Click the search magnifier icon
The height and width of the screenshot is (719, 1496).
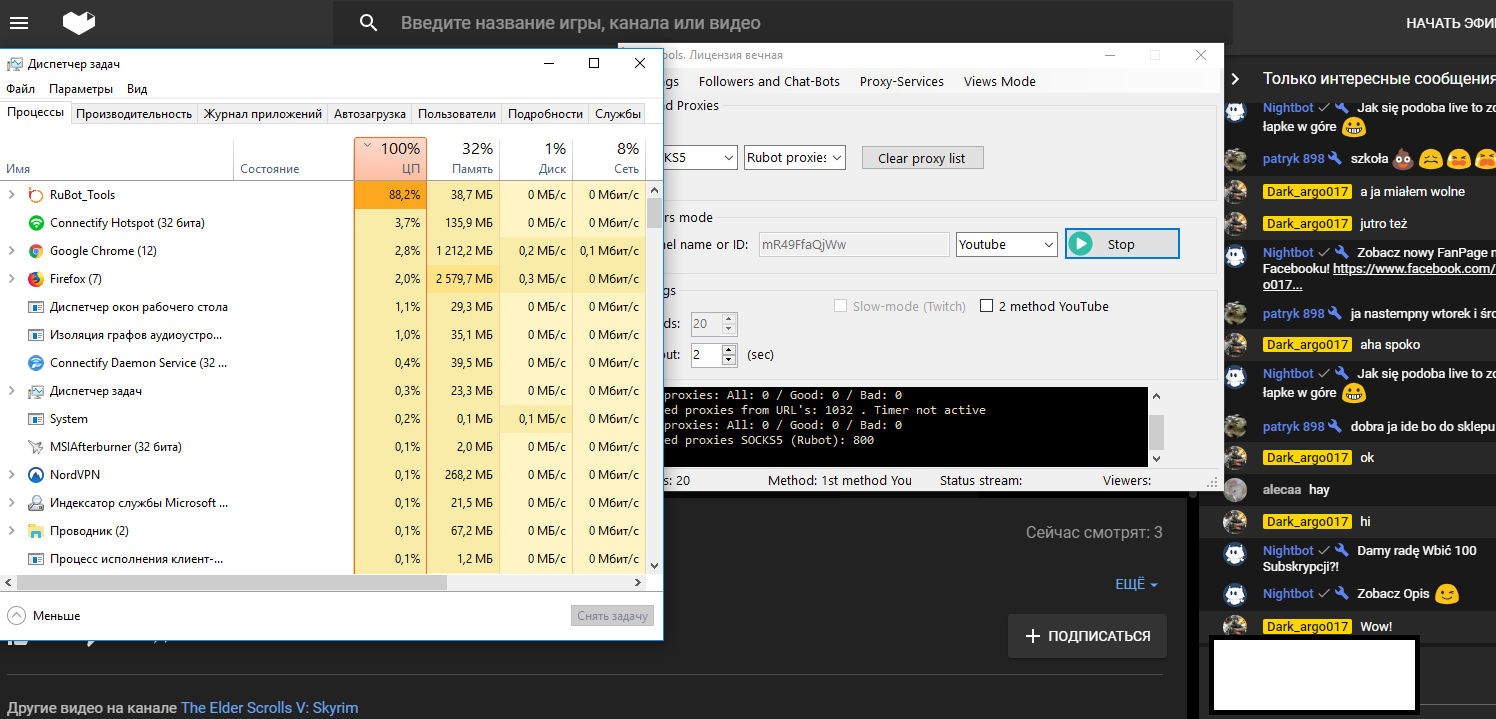[x=369, y=23]
